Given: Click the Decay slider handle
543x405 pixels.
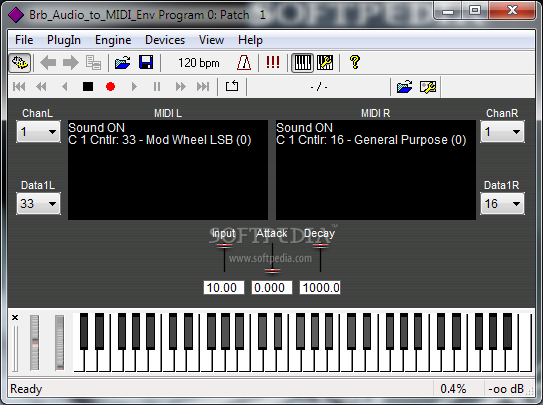Looking at the screenshot, I should 320,246.
